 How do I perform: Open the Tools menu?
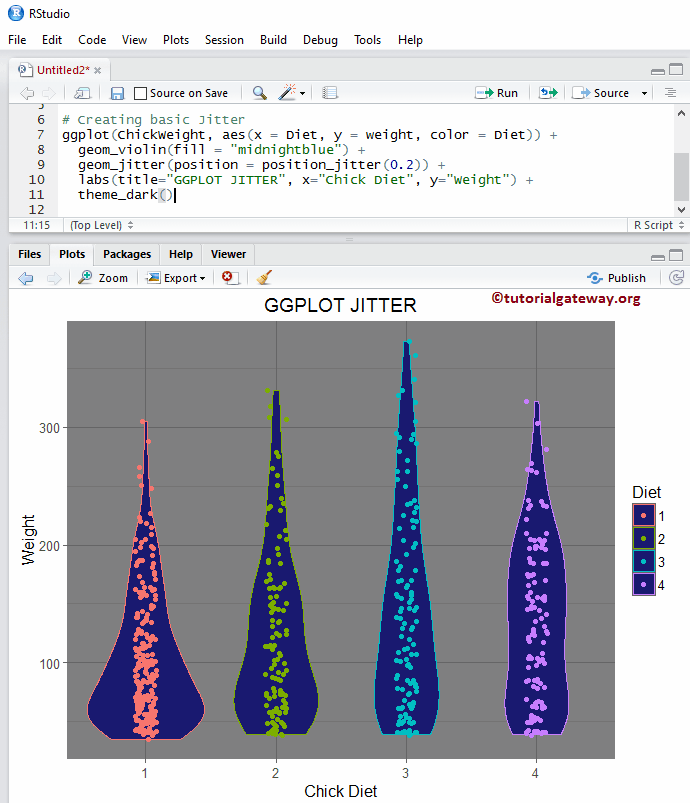[367, 40]
